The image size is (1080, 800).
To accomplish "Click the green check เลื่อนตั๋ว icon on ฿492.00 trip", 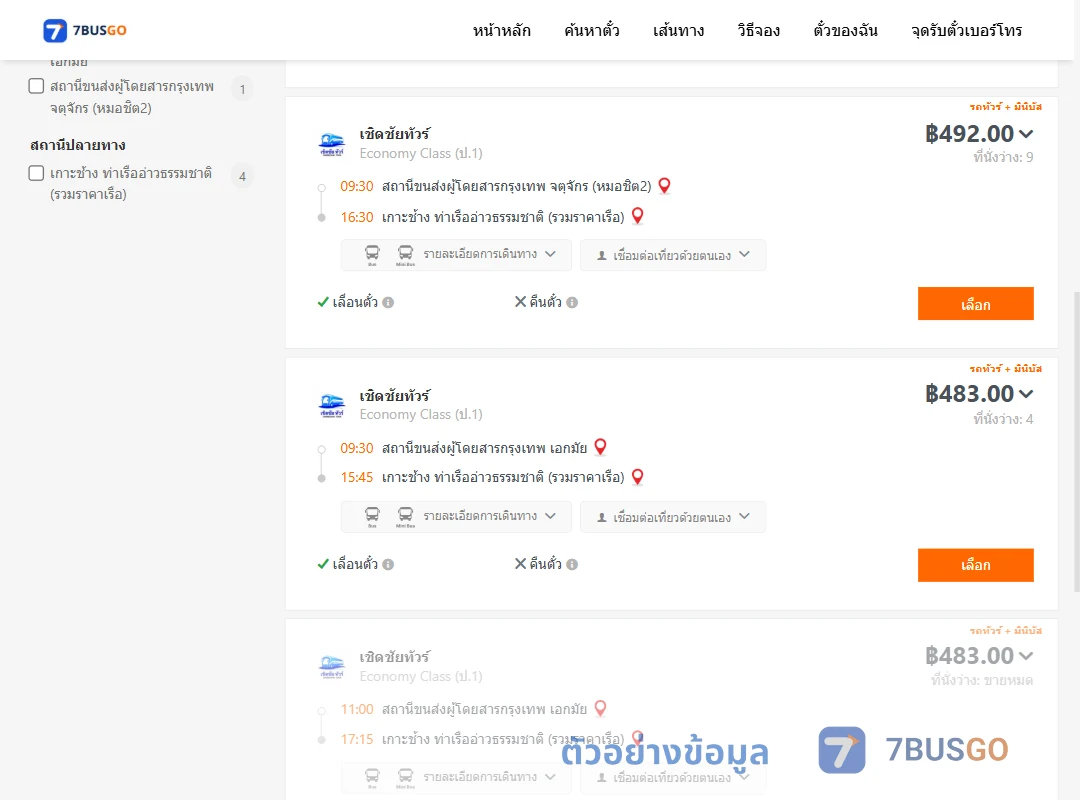I will coord(323,302).
